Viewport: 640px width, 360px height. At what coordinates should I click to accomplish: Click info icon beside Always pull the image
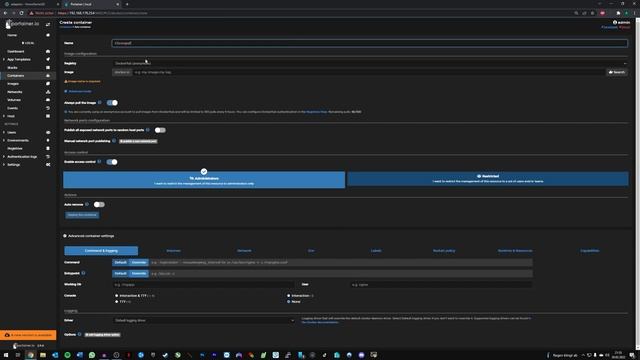point(100,102)
